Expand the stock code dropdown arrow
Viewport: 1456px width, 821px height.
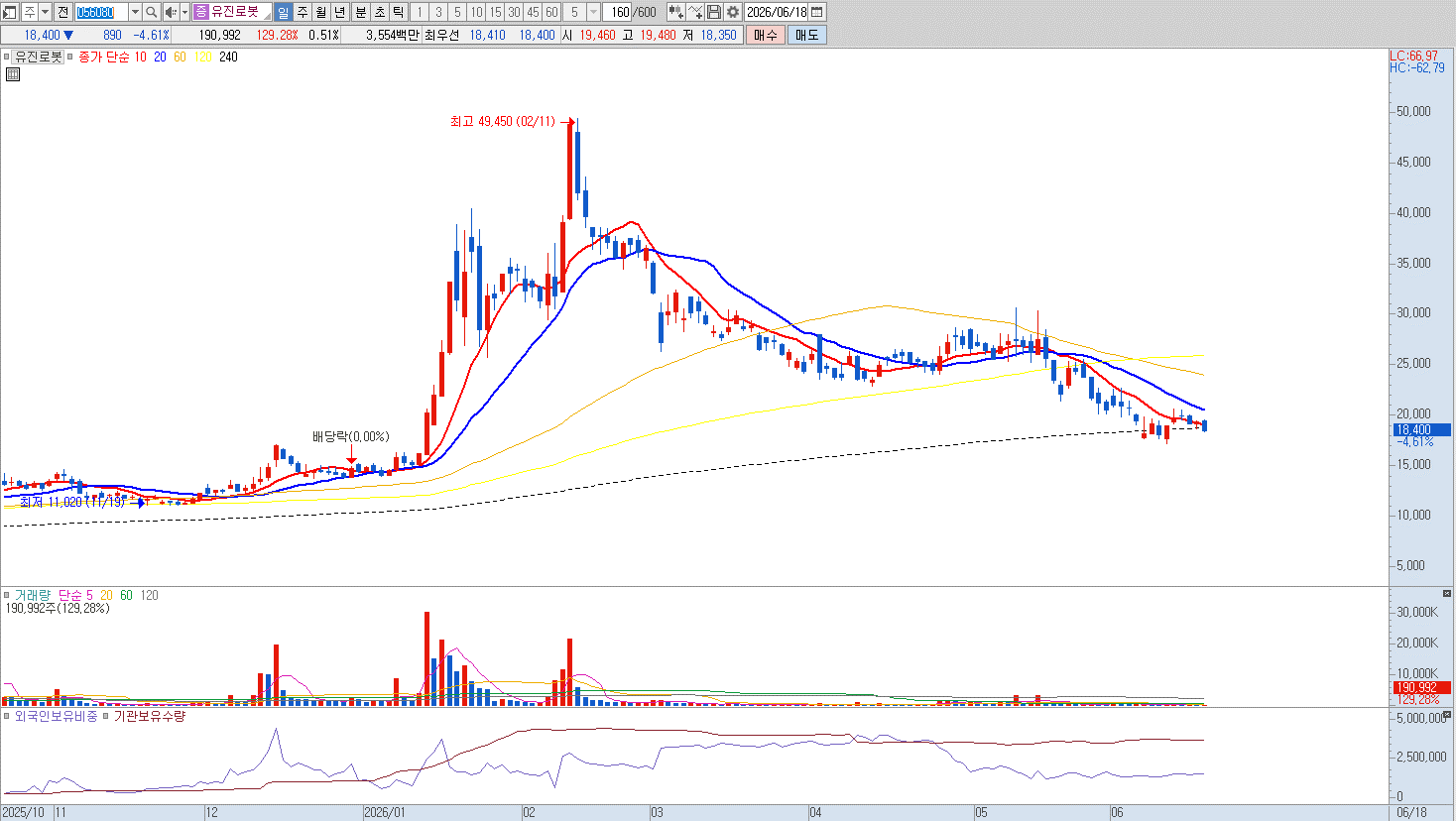[135, 12]
